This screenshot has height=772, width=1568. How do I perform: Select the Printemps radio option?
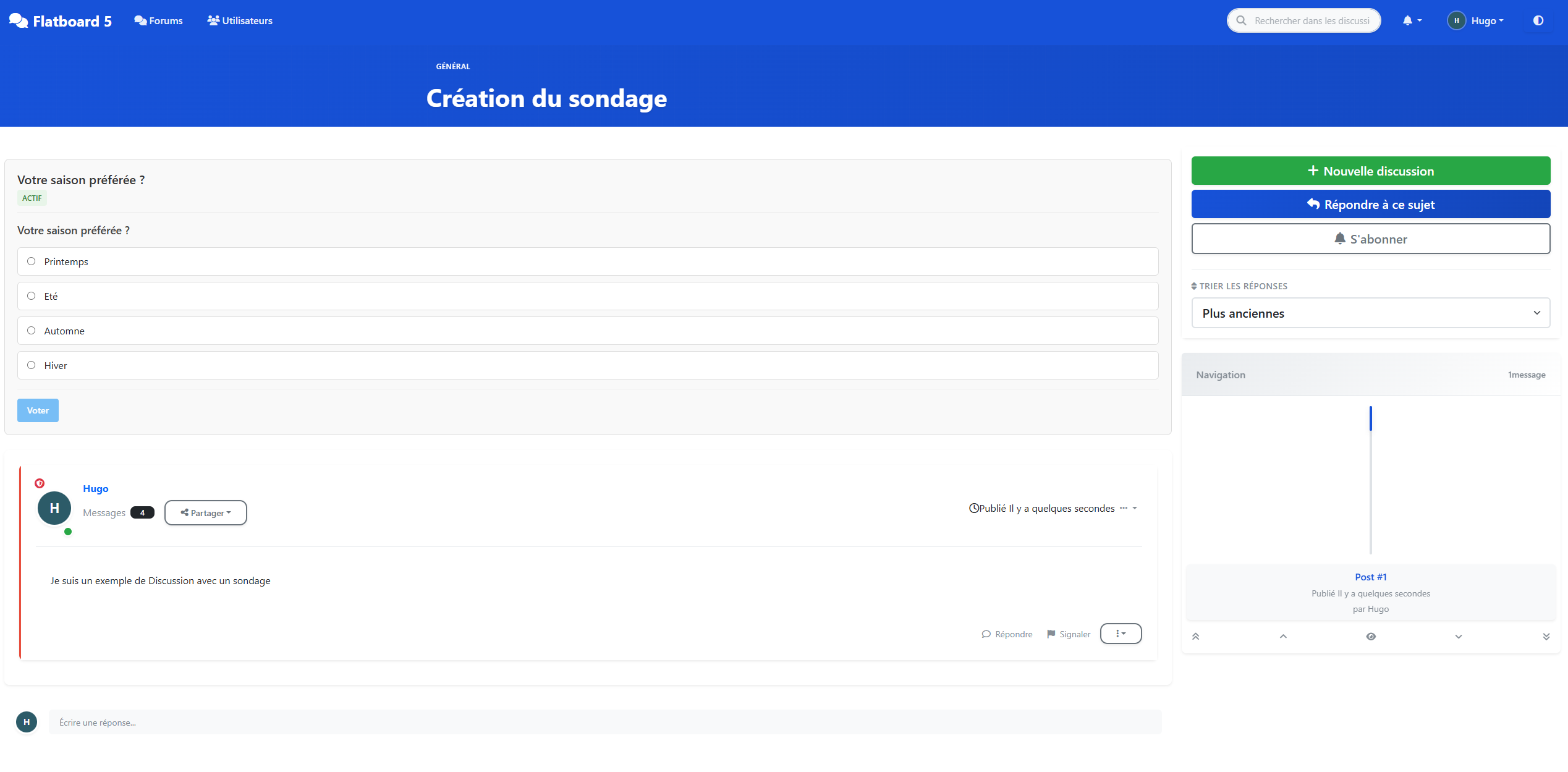pyautogui.click(x=31, y=261)
